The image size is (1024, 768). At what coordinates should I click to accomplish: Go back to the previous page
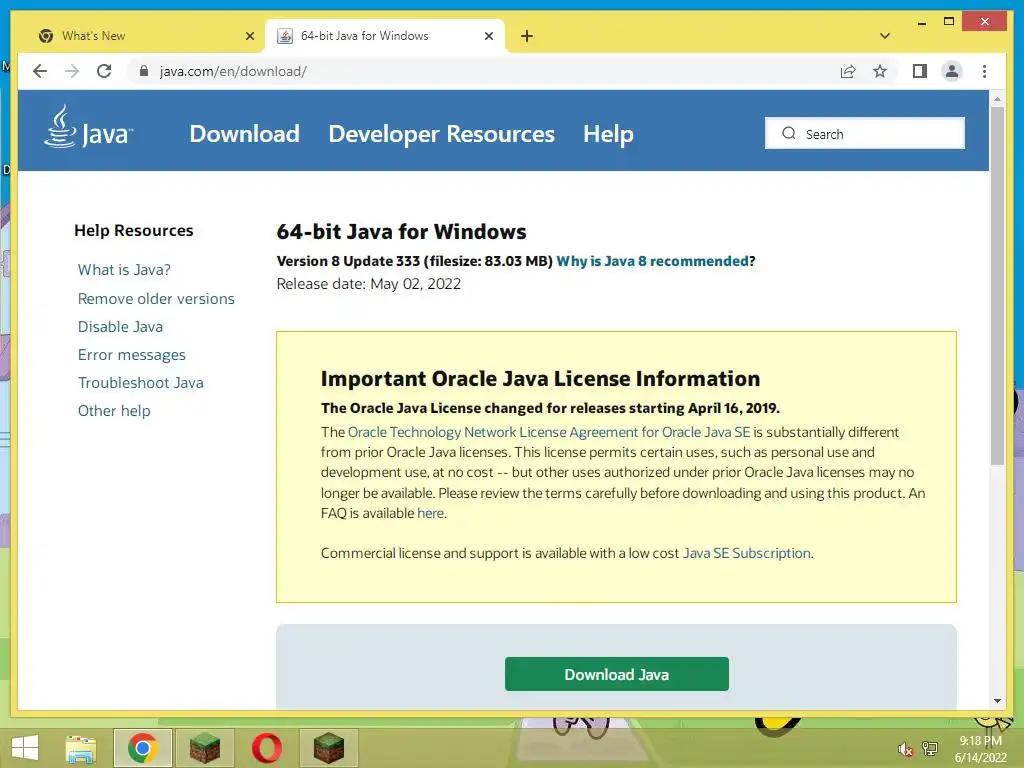pos(40,71)
